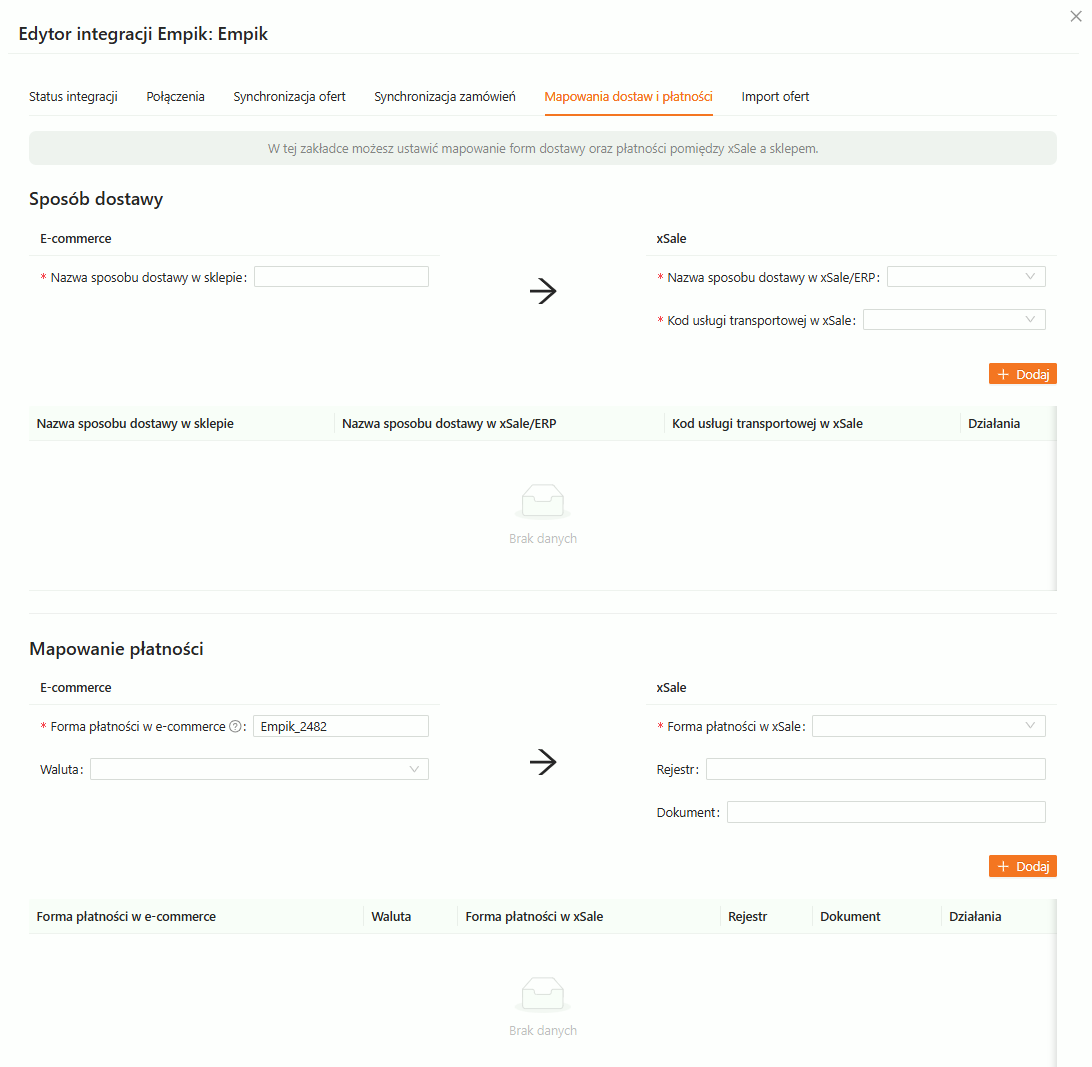The image size is (1092, 1067).
Task: Expand the Waluta currency dropdown
Action: point(259,769)
